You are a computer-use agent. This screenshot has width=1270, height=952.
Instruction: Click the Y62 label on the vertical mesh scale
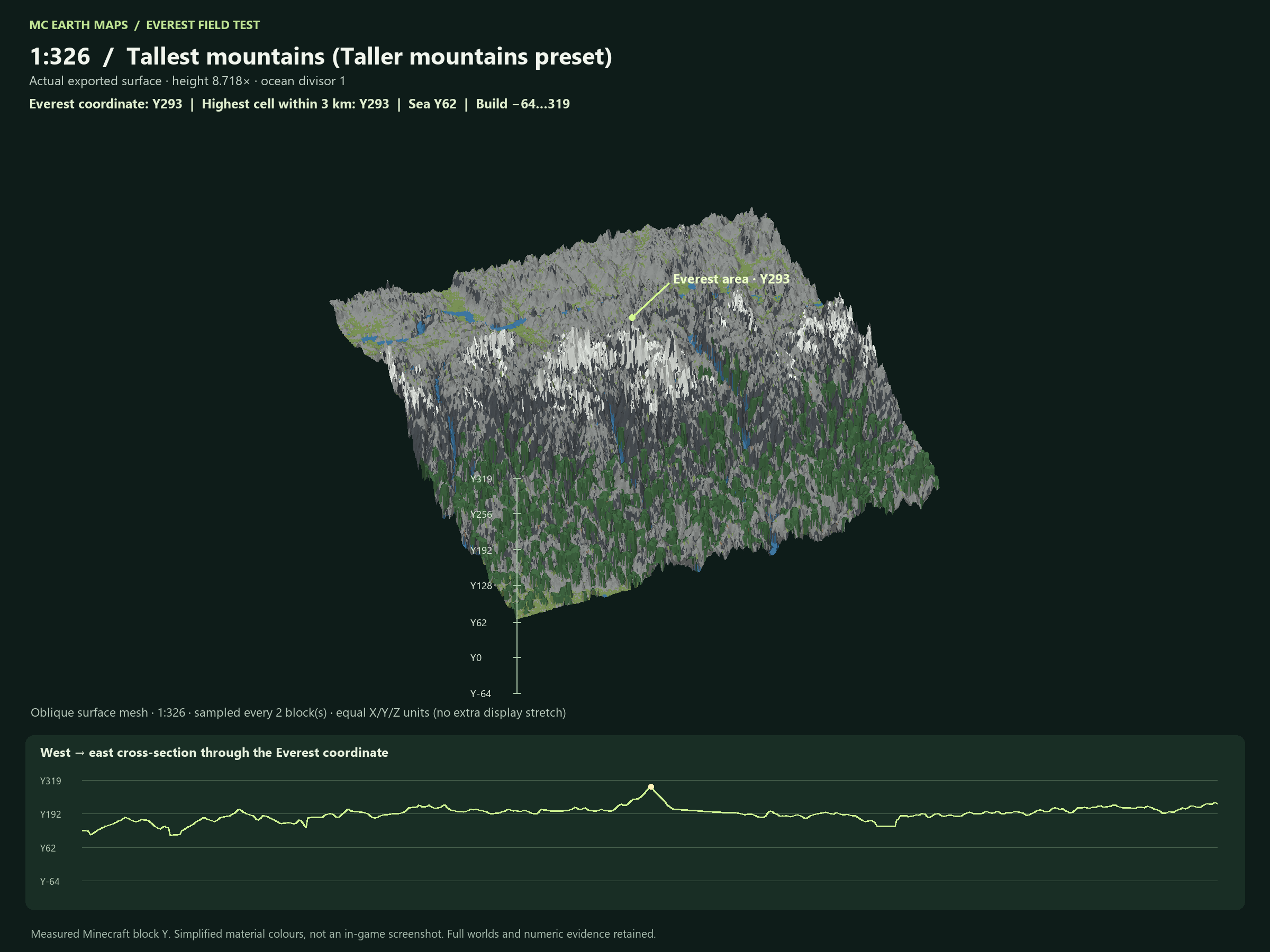(478, 623)
